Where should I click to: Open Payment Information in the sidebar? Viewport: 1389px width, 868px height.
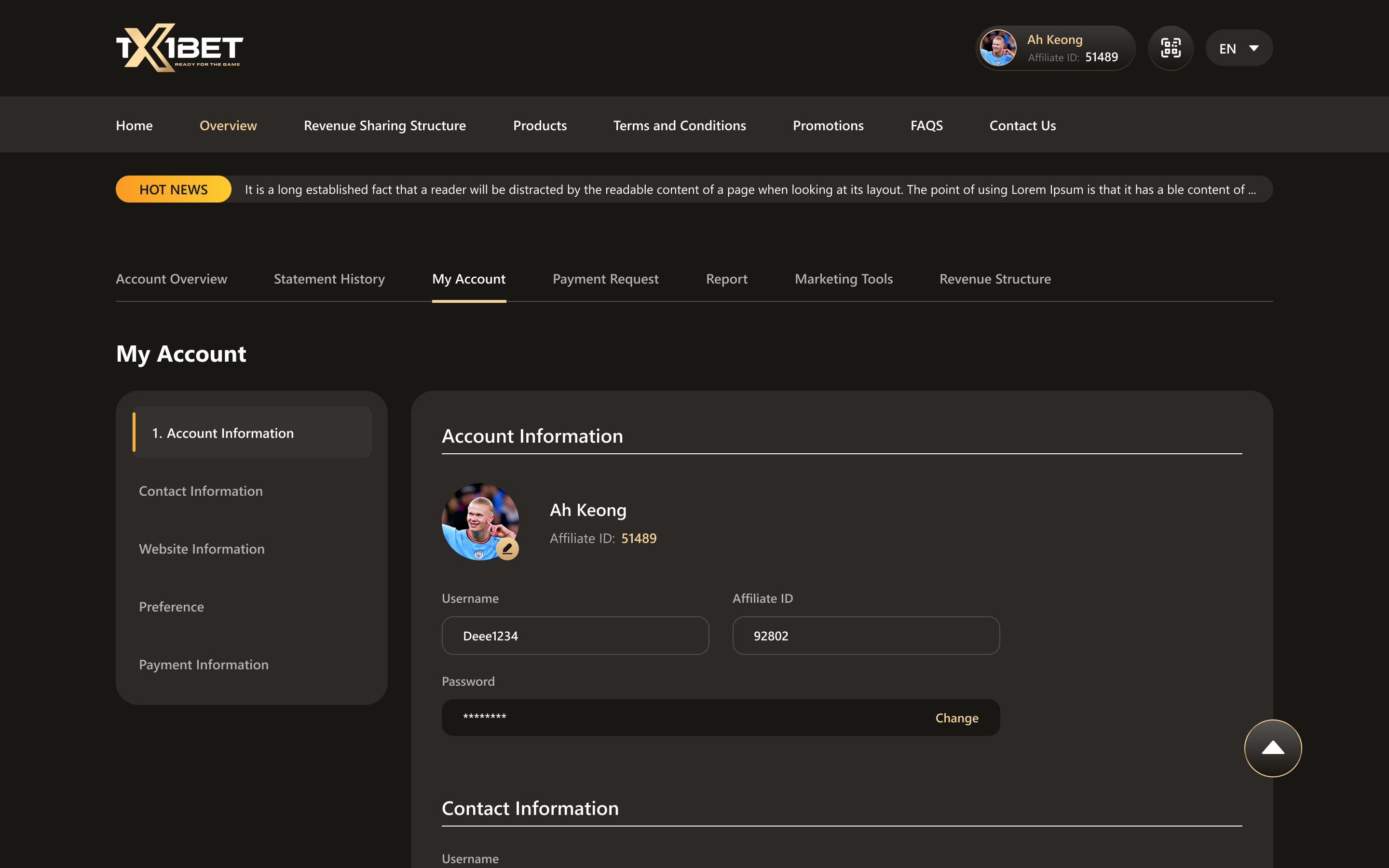[x=203, y=665]
